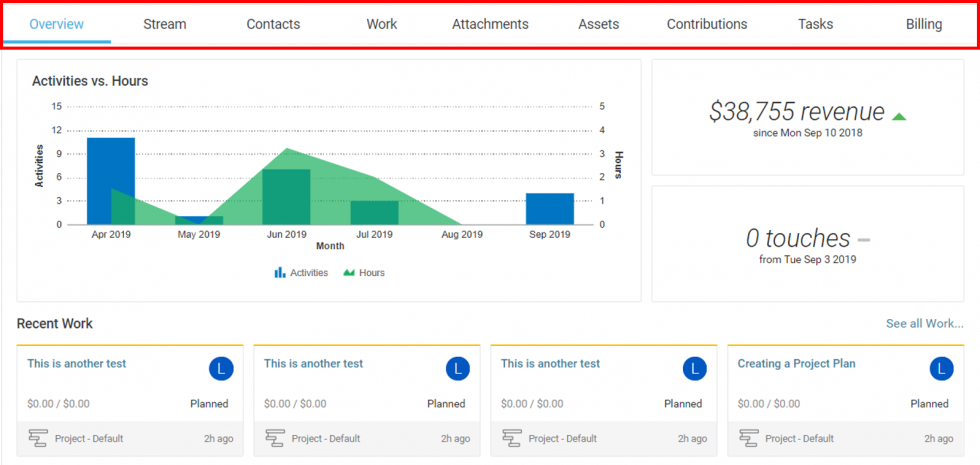Switch to the Stream tab
The height and width of the screenshot is (465, 980).
coord(164,24)
